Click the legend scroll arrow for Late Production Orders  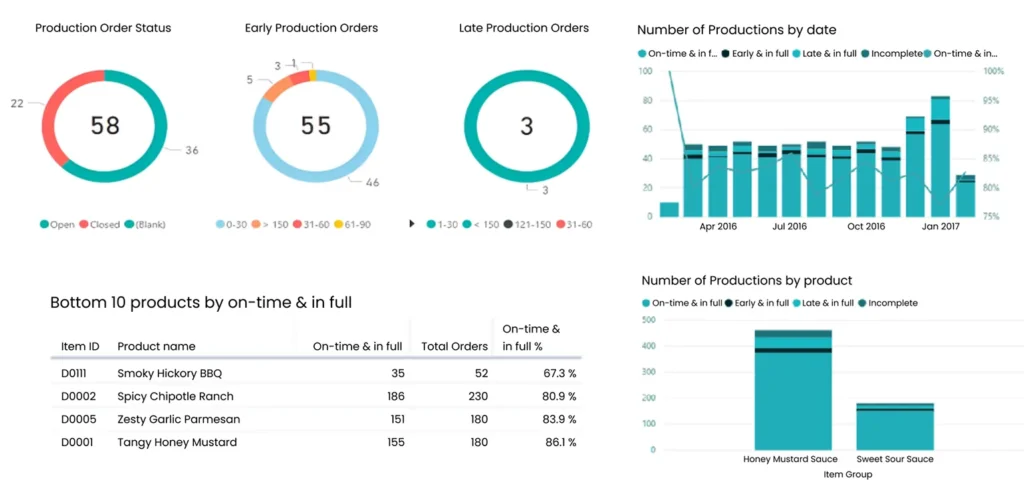(414, 224)
